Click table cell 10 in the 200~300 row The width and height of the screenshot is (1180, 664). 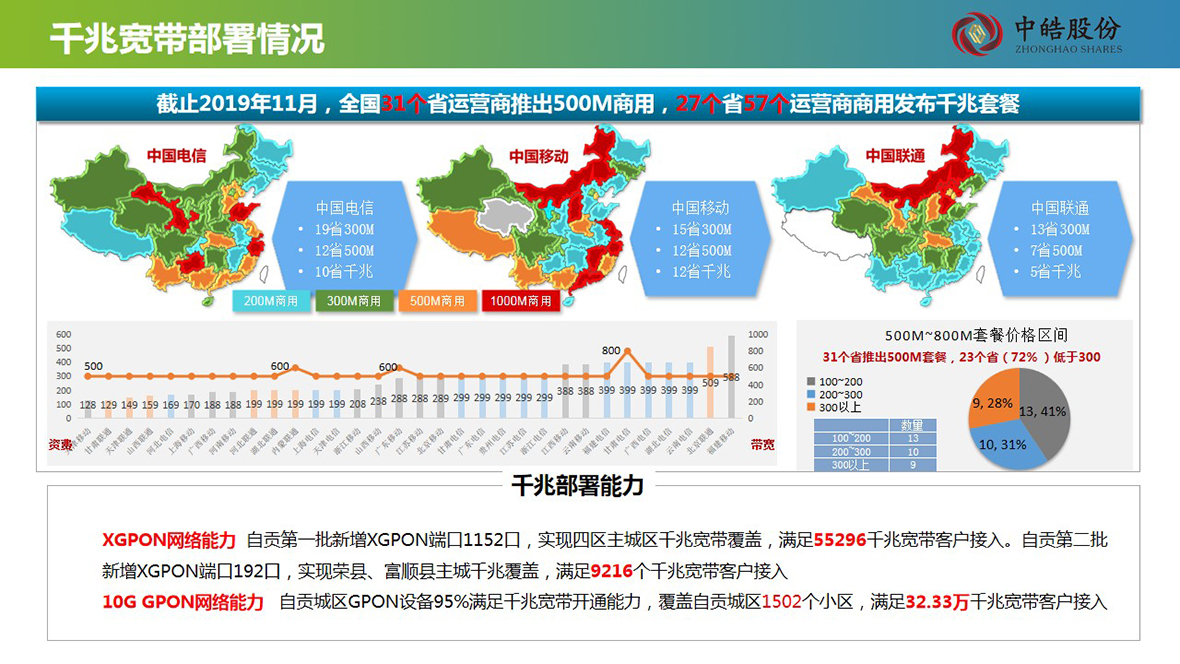(x=912, y=452)
